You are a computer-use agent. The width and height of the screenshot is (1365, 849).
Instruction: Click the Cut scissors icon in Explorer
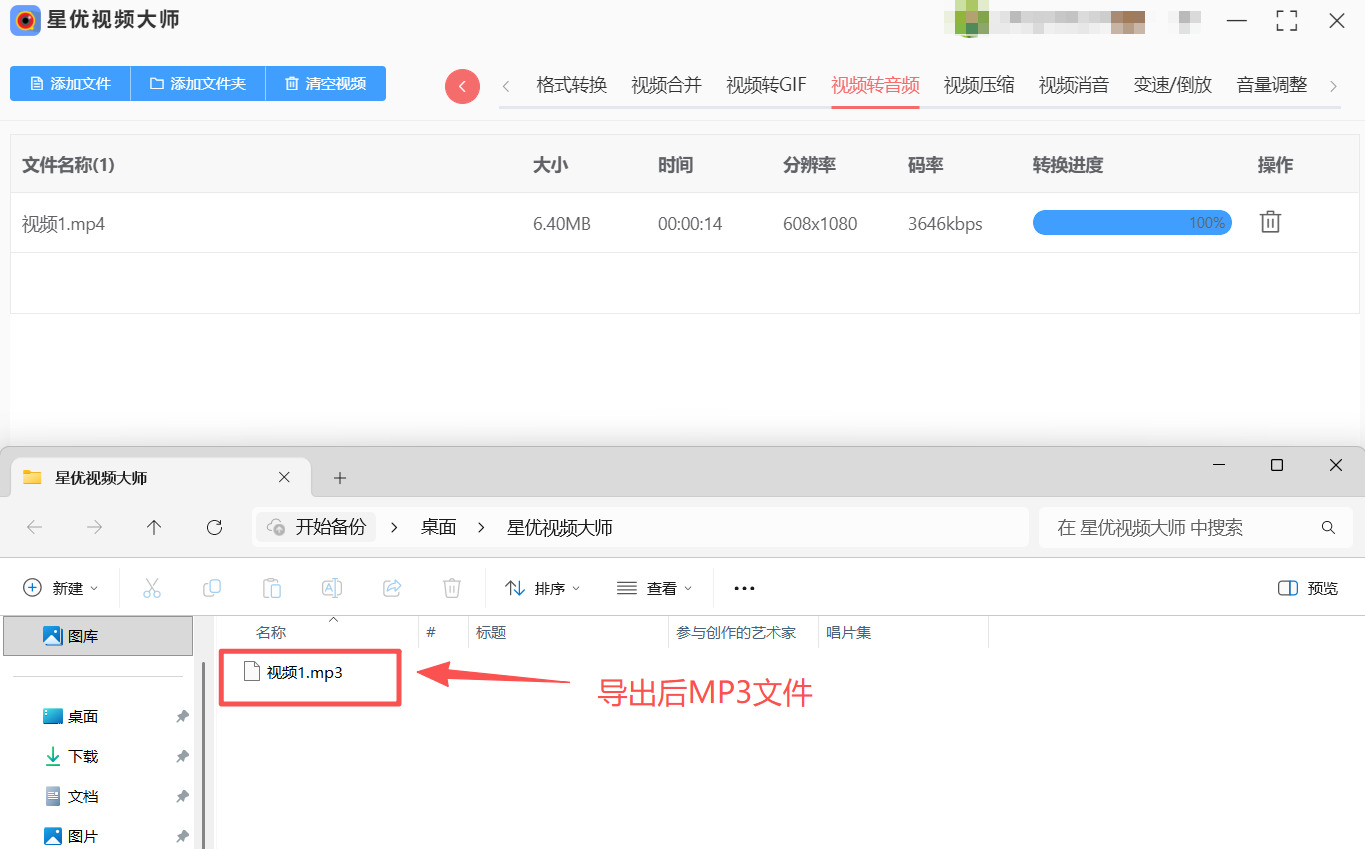tap(152, 588)
